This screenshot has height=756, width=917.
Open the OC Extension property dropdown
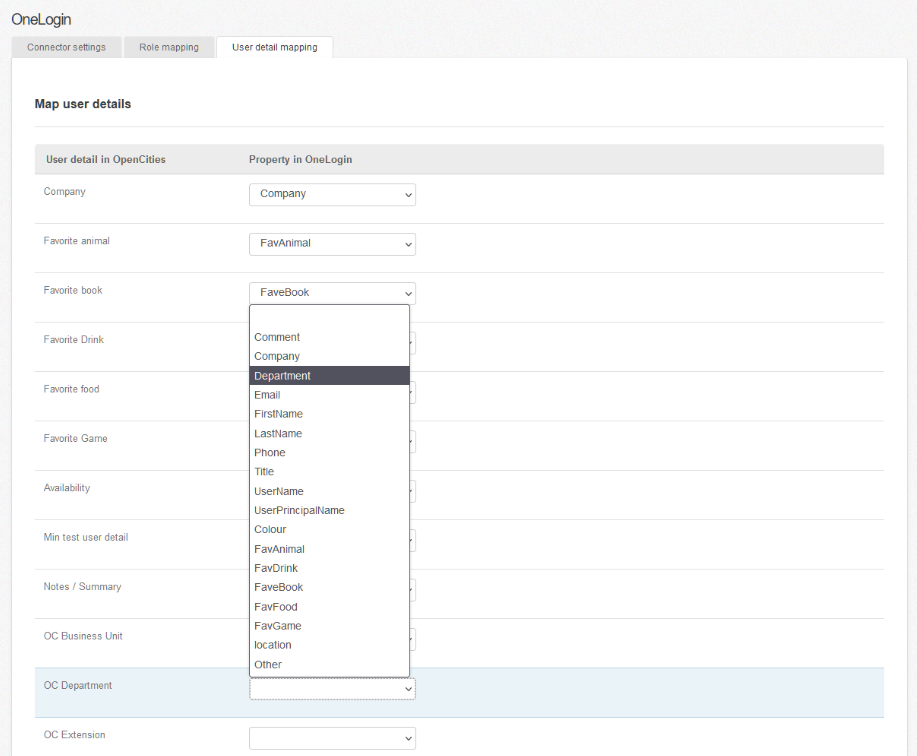click(332, 738)
